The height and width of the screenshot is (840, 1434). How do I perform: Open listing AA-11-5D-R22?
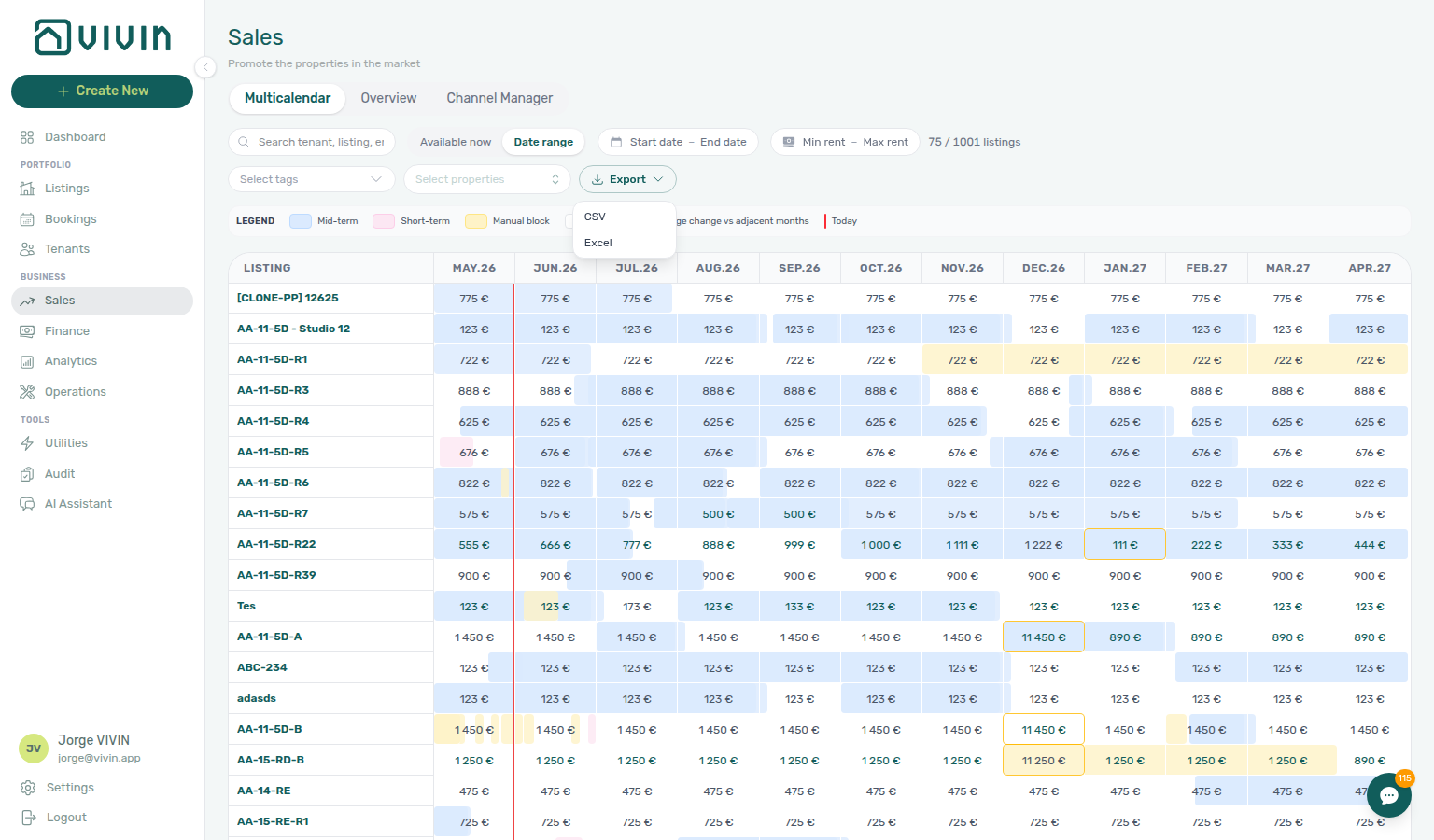pos(276,544)
